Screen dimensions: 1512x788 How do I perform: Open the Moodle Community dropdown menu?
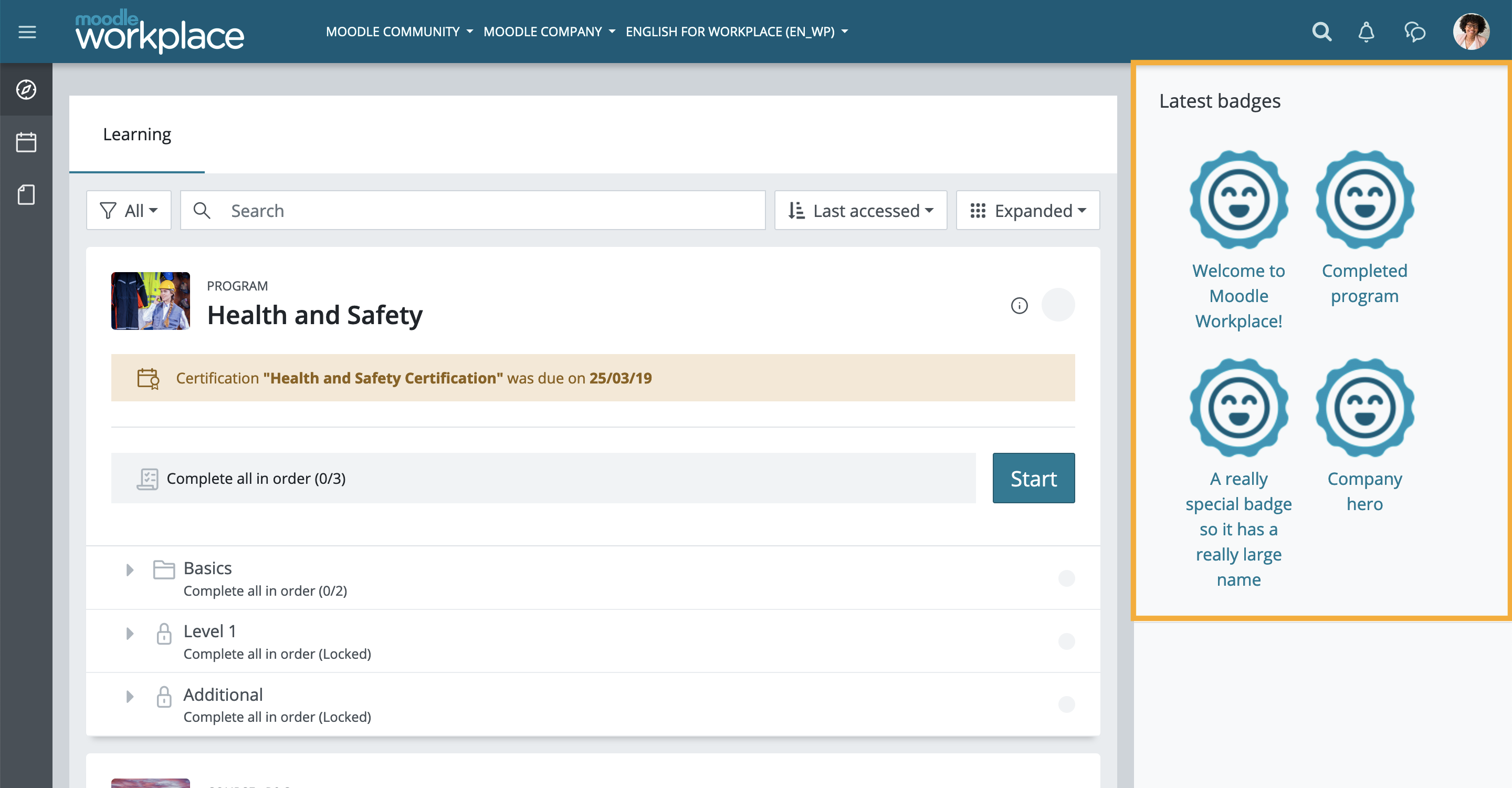[x=399, y=32]
